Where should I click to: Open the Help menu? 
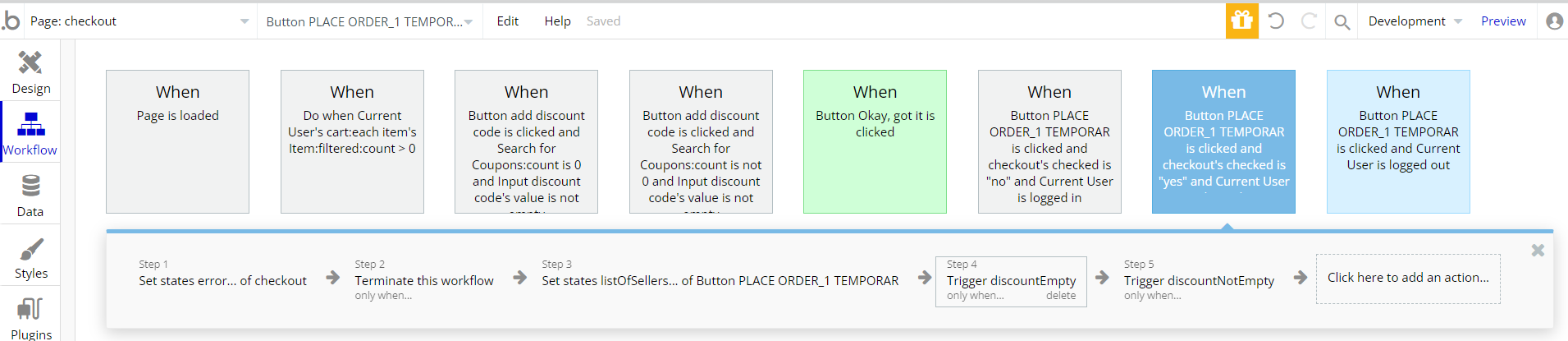pos(557,21)
